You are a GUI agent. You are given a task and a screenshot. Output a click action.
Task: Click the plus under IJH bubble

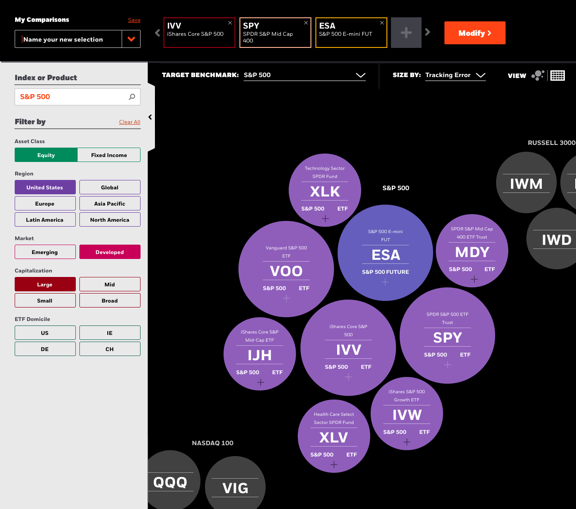point(260,383)
